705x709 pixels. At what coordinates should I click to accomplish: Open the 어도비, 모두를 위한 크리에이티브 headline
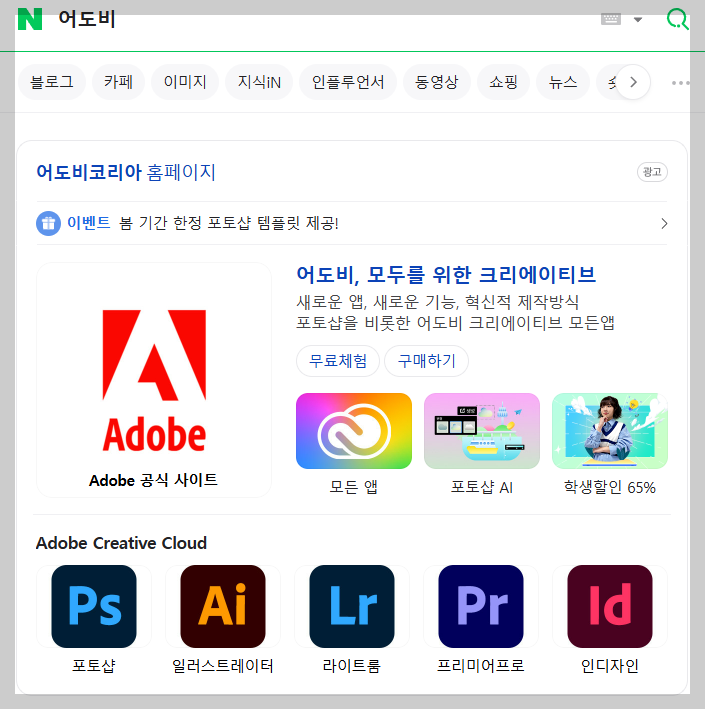pos(446,275)
